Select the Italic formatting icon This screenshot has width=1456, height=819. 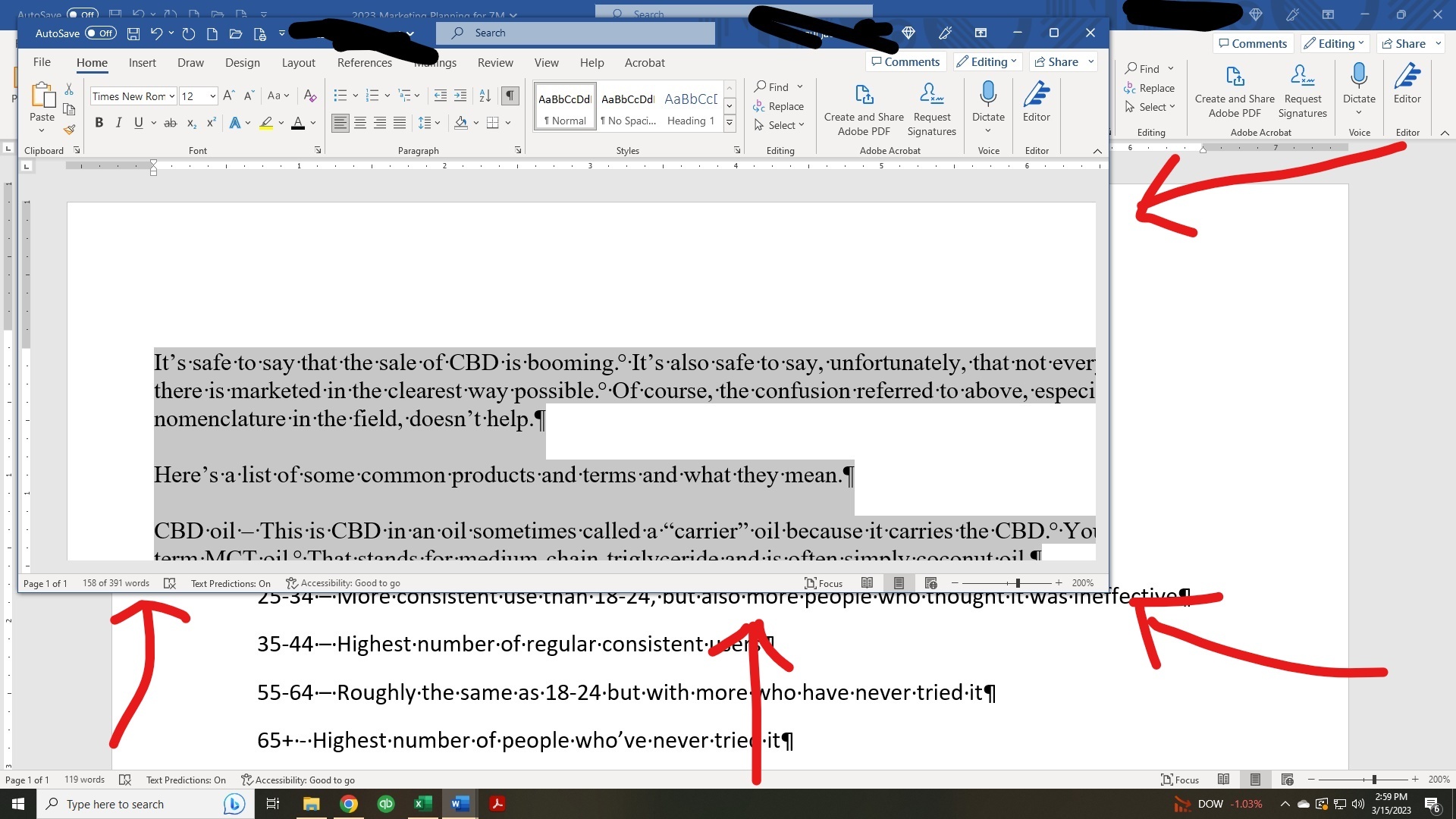pos(119,122)
